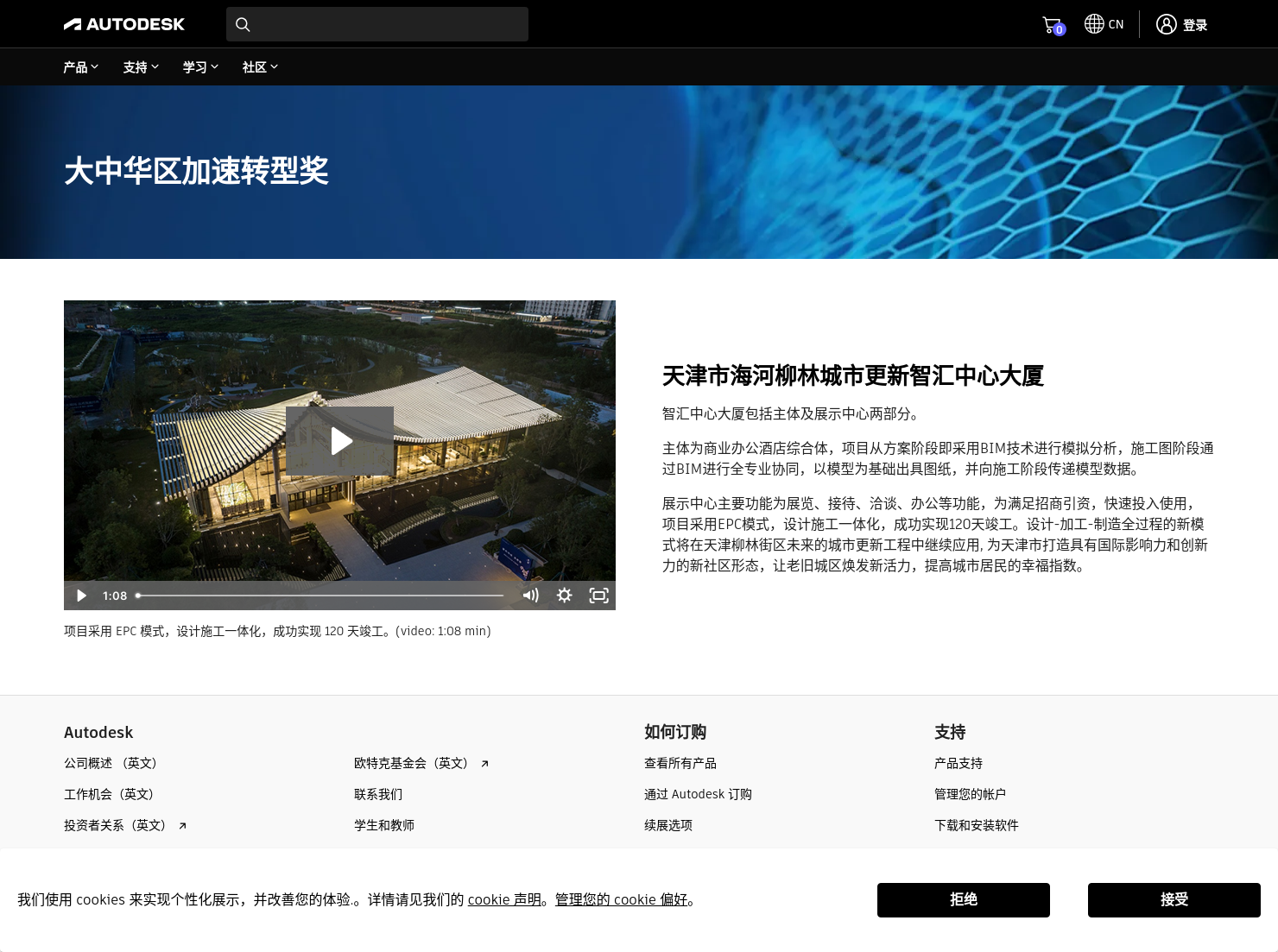Toggle video playback with the play button
This screenshot has width=1278, height=952.
(80, 595)
